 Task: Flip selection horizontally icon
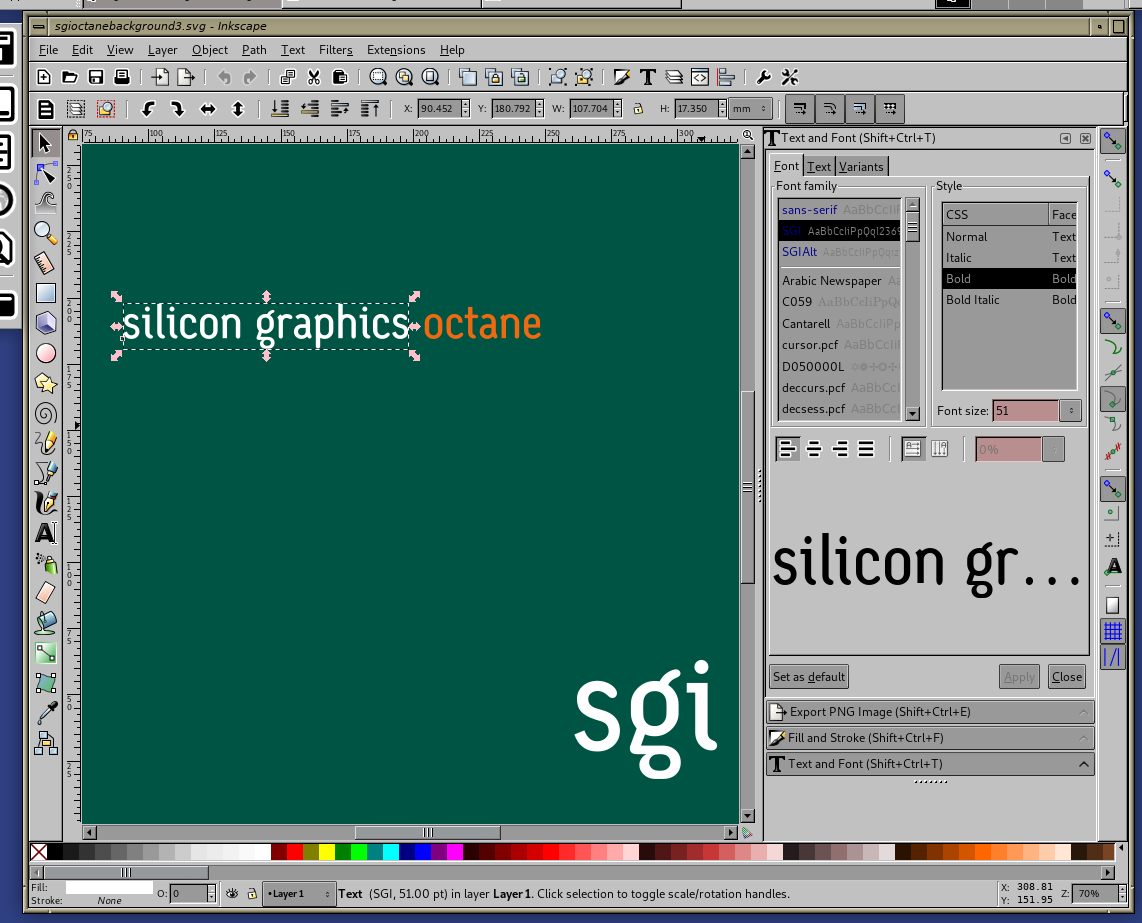[x=208, y=109]
